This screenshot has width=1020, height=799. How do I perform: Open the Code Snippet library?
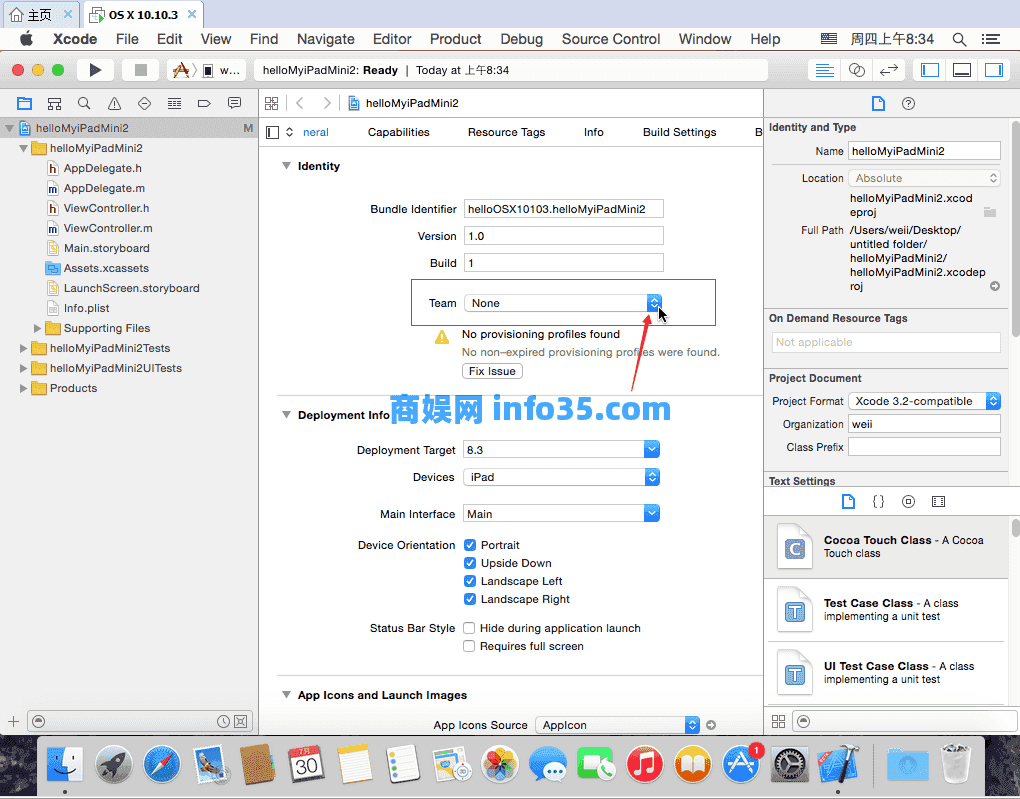(878, 502)
